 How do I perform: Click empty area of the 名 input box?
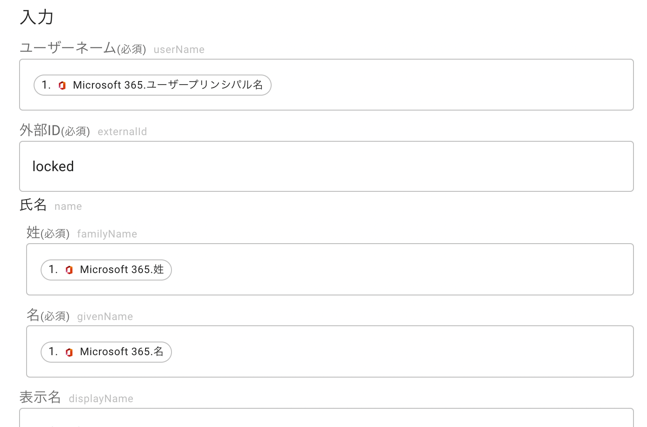[400, 352]
